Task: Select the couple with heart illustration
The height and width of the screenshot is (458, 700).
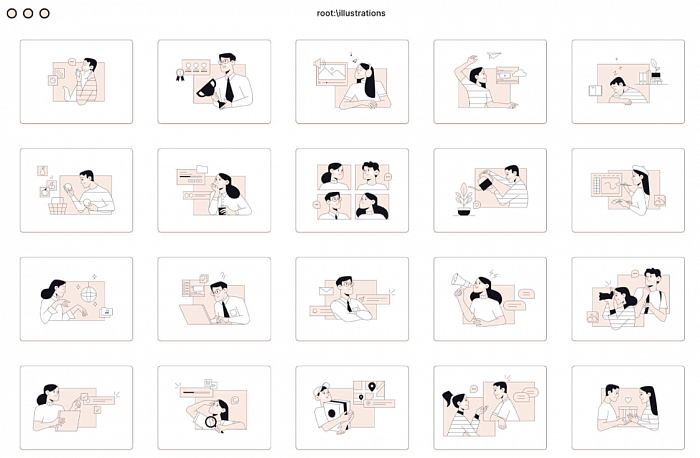Action: (x=628, y=408)
